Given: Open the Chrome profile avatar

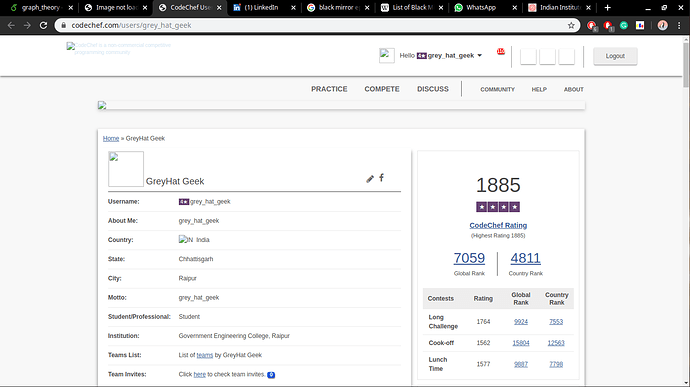Looking at the screenshot, I should 662,26.
